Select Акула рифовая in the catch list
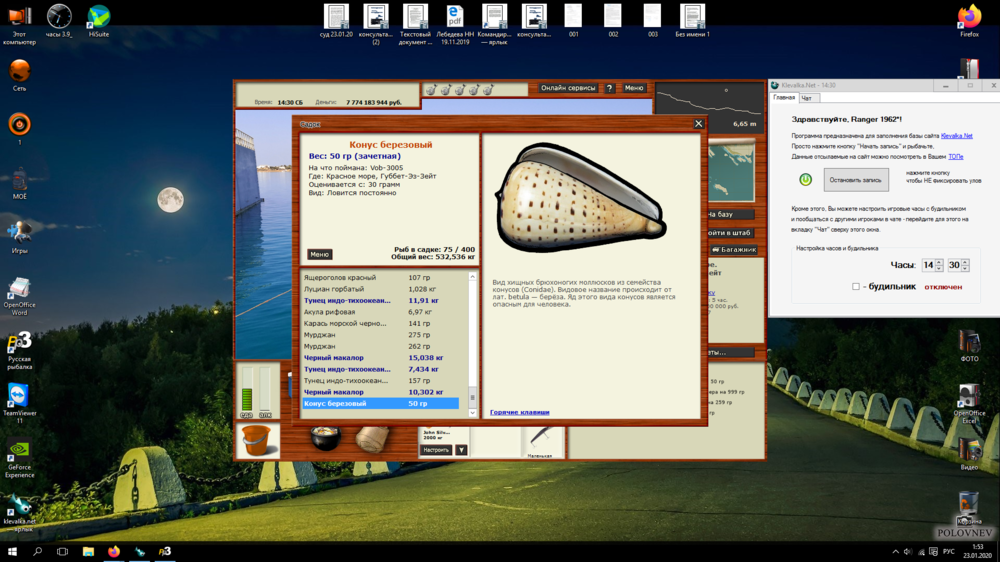Screen dimensions: 1000x562 point(329,312)
